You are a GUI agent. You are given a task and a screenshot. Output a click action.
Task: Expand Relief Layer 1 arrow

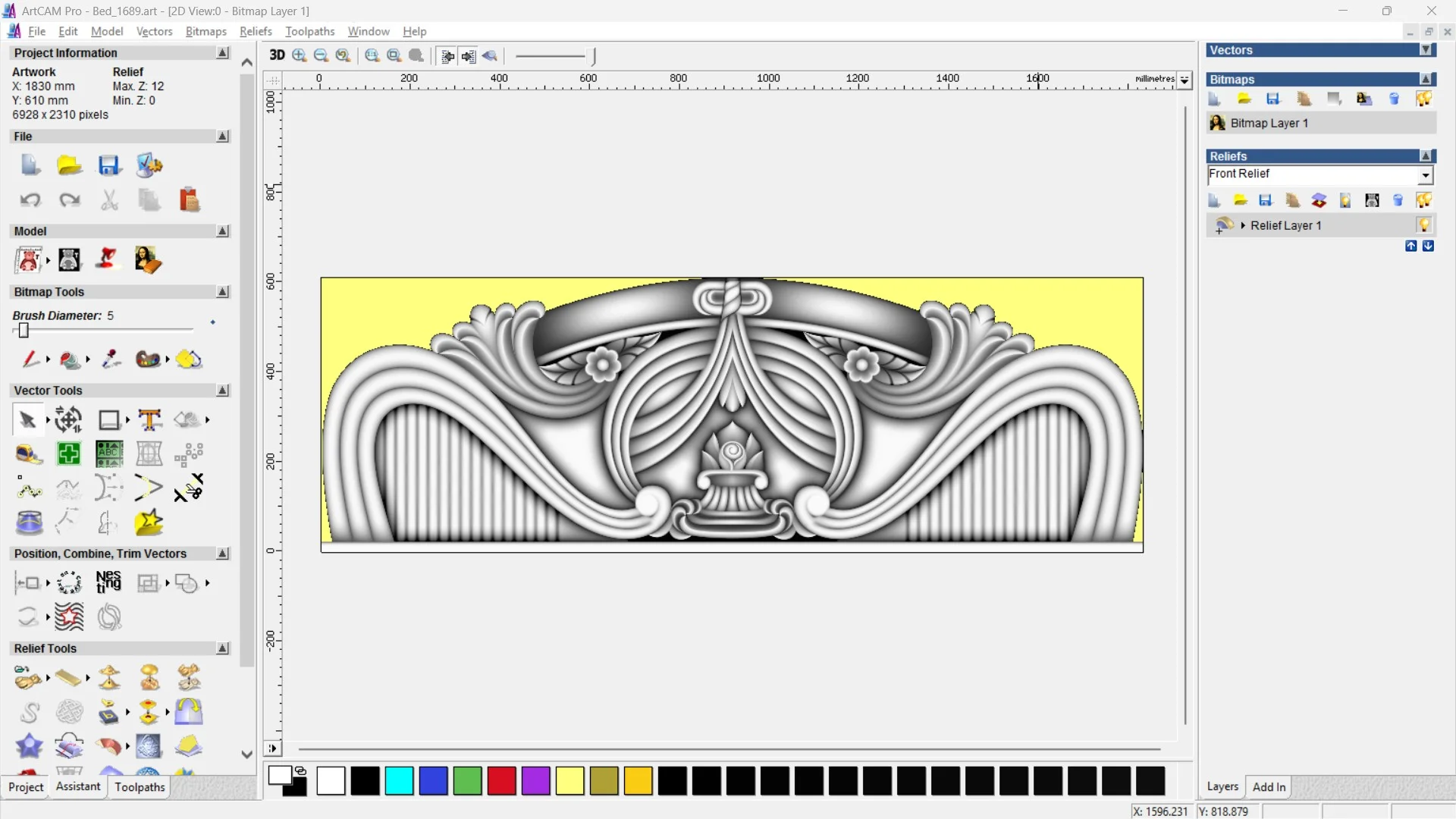1243,225
